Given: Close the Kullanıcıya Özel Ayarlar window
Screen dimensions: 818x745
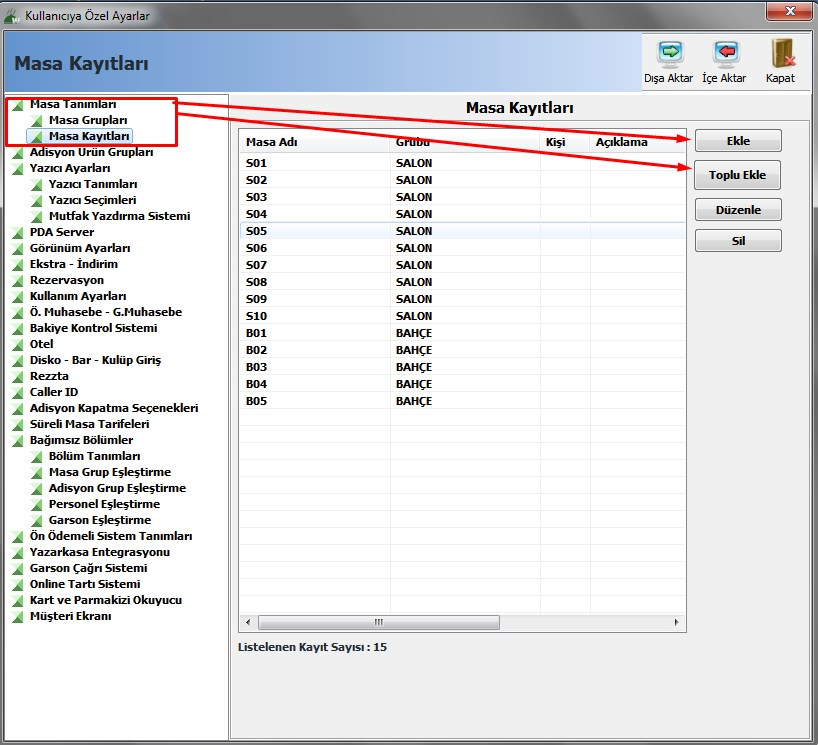Looking at the screenshot, I should click(x=789, y=11).
